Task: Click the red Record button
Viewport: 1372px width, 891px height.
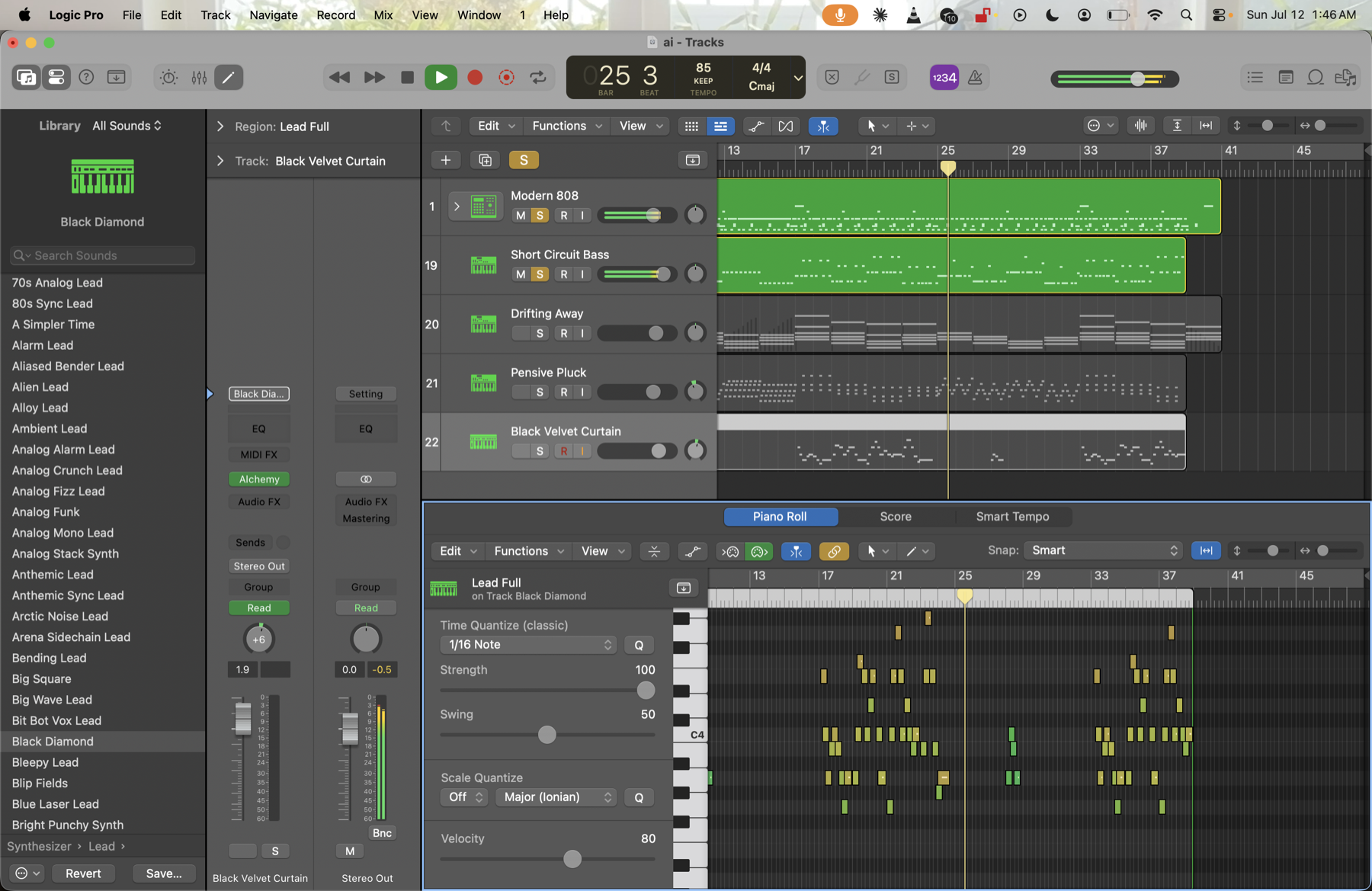Action: click(x=475, y=77)
